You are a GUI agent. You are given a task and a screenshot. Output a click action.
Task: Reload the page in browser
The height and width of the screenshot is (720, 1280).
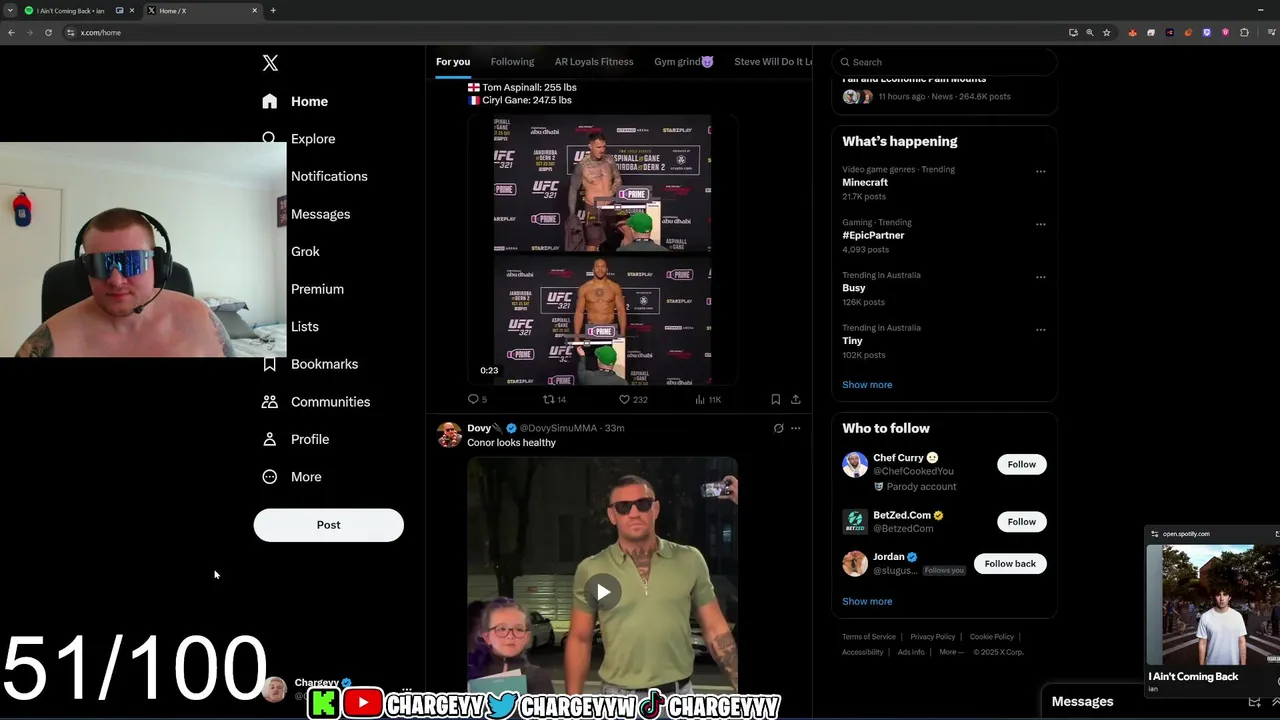point(48,32)
